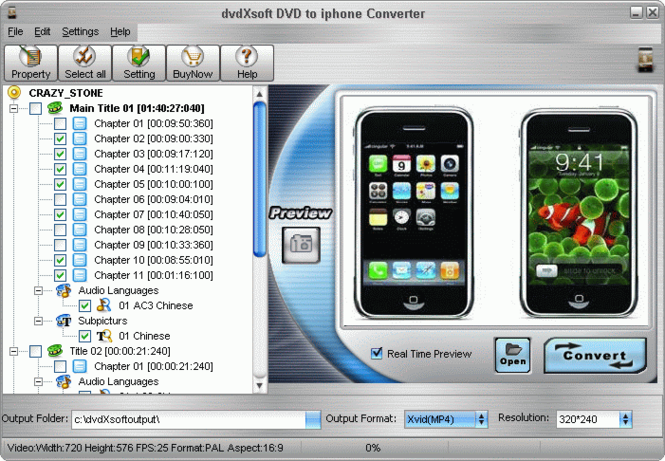This screenshot has width=665, height=461.
Task: Select the CRAZY_STONE root label
Action: (66, 93)
